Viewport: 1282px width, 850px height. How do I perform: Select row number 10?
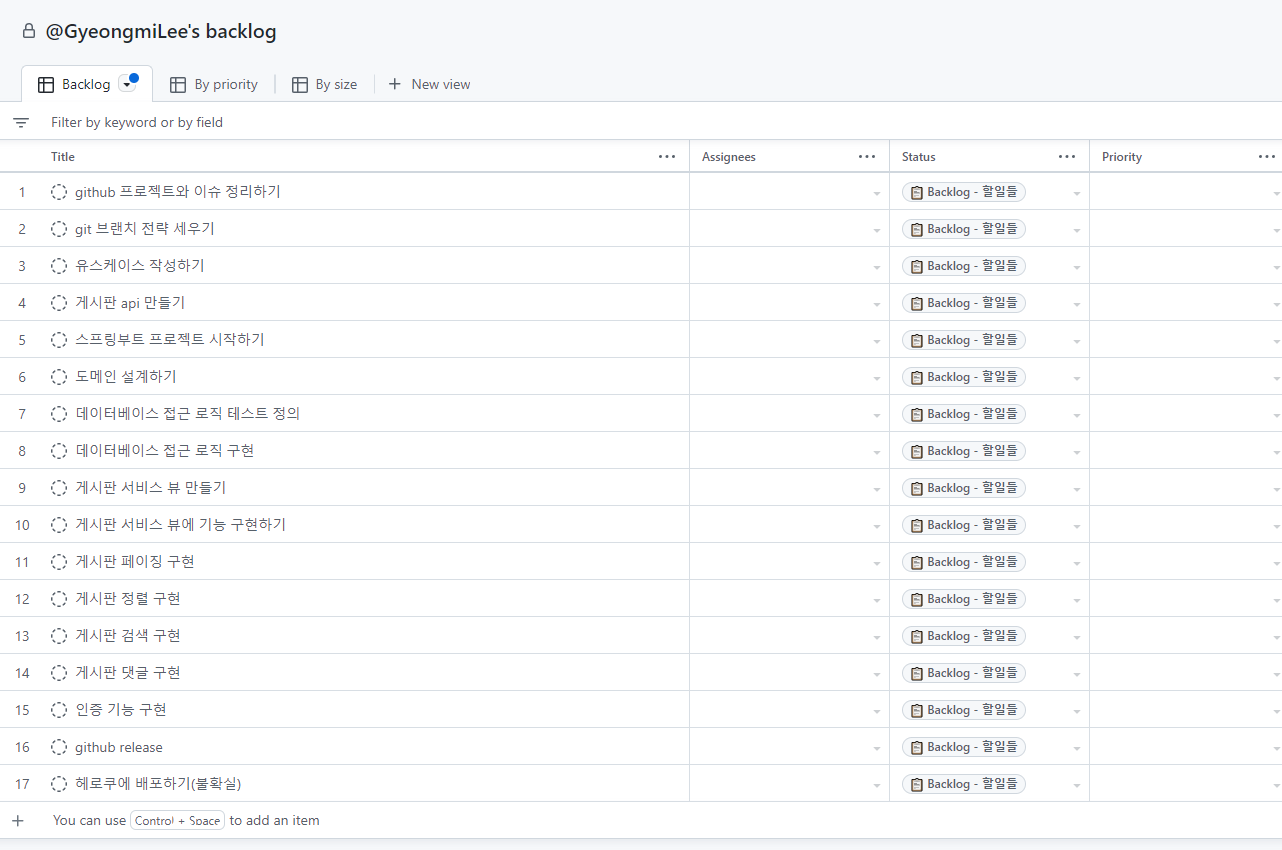[22, 525]
